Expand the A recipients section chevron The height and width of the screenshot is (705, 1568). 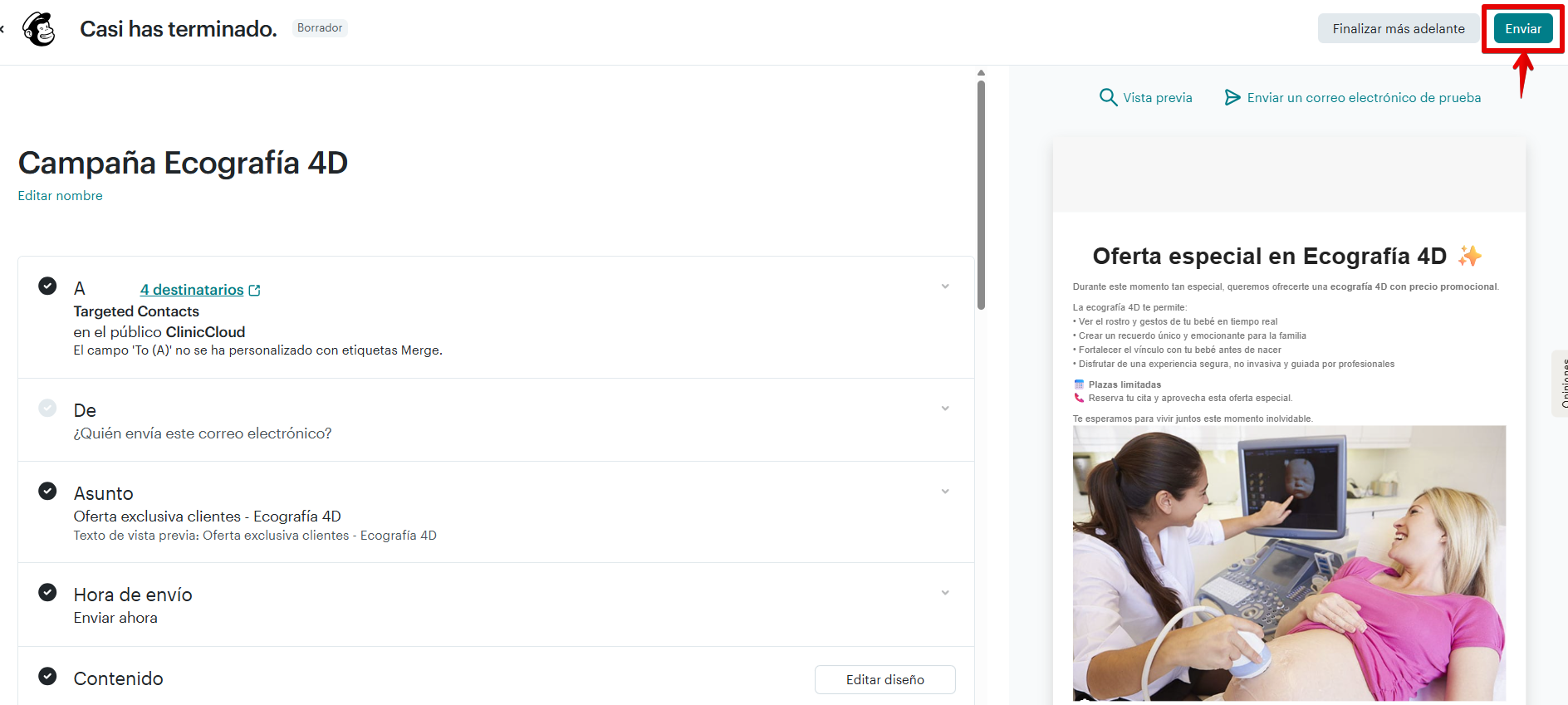pyautogui.click(x=945, y=286)
